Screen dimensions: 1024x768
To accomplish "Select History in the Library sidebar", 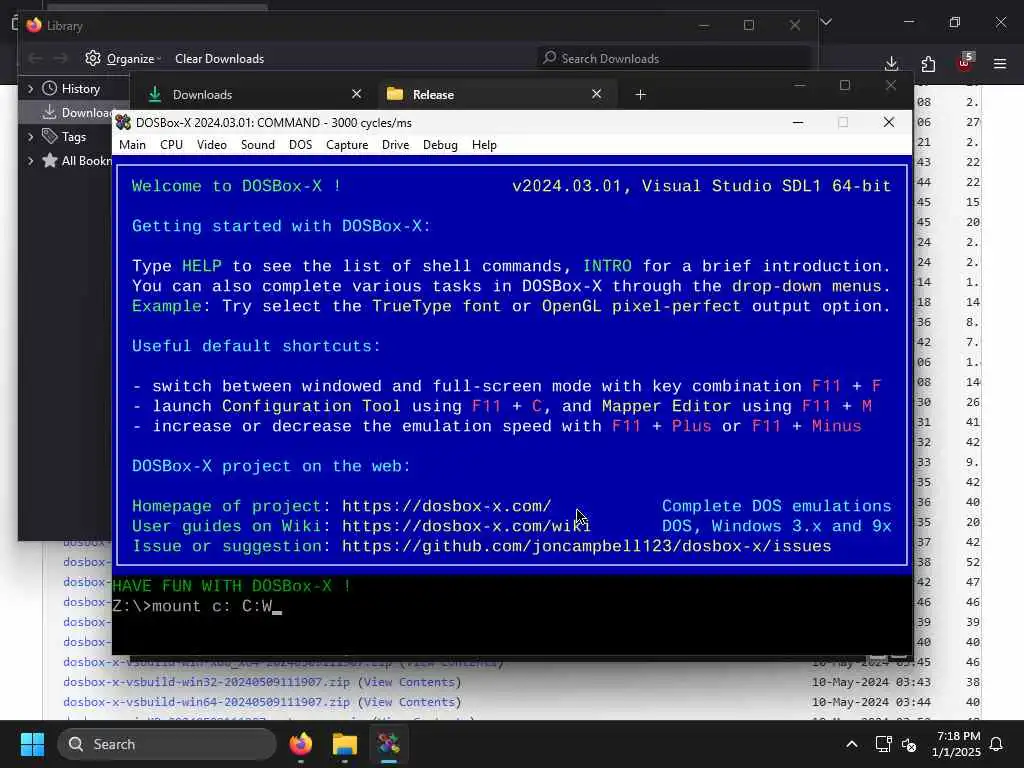I will point(80,89).
